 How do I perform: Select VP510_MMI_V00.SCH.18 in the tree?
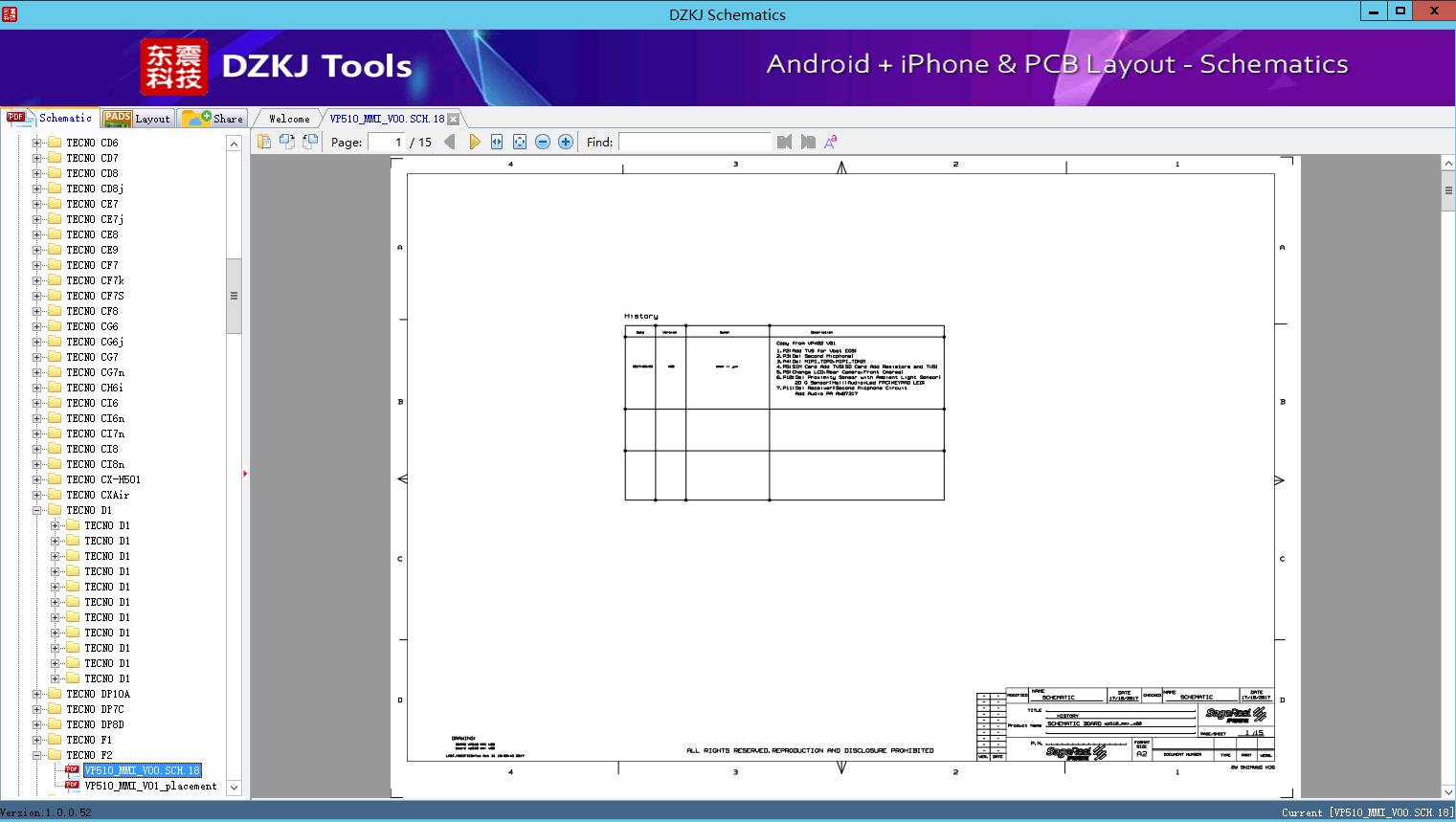[142, 770]
